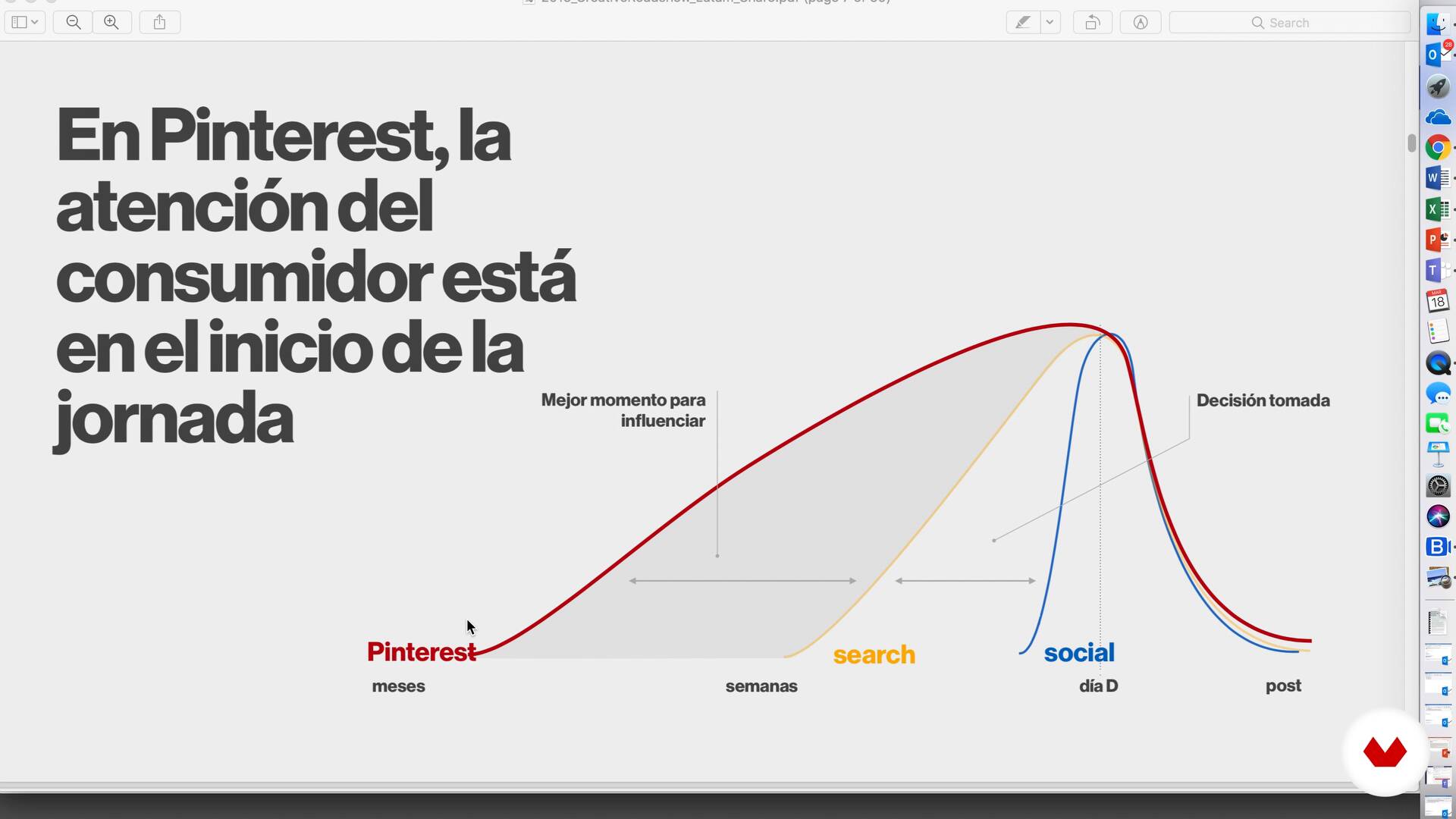Open Reminders in the dock
This screenshot has width=1456, height=819.
point(1438,332)
